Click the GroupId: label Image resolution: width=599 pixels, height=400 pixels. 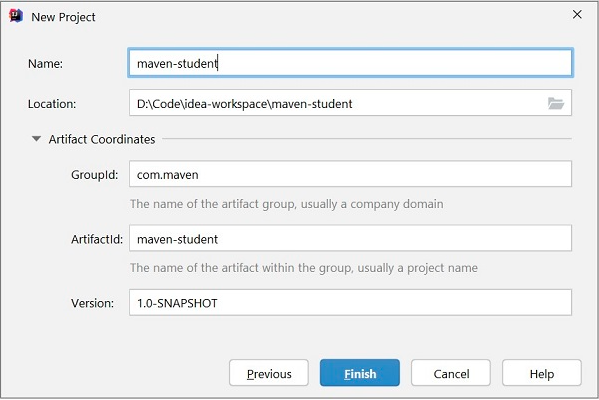tap(95, 175)
